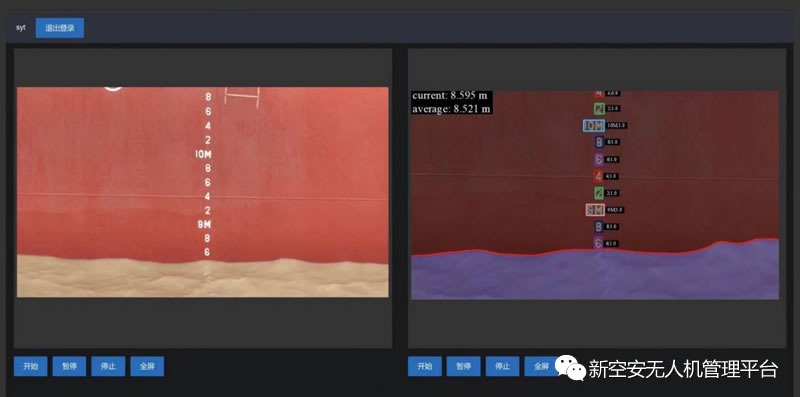Click the 9M detection box in right video
Image resolution: width=800 pixels, height=397 pixels.
[x=595, y=210]
